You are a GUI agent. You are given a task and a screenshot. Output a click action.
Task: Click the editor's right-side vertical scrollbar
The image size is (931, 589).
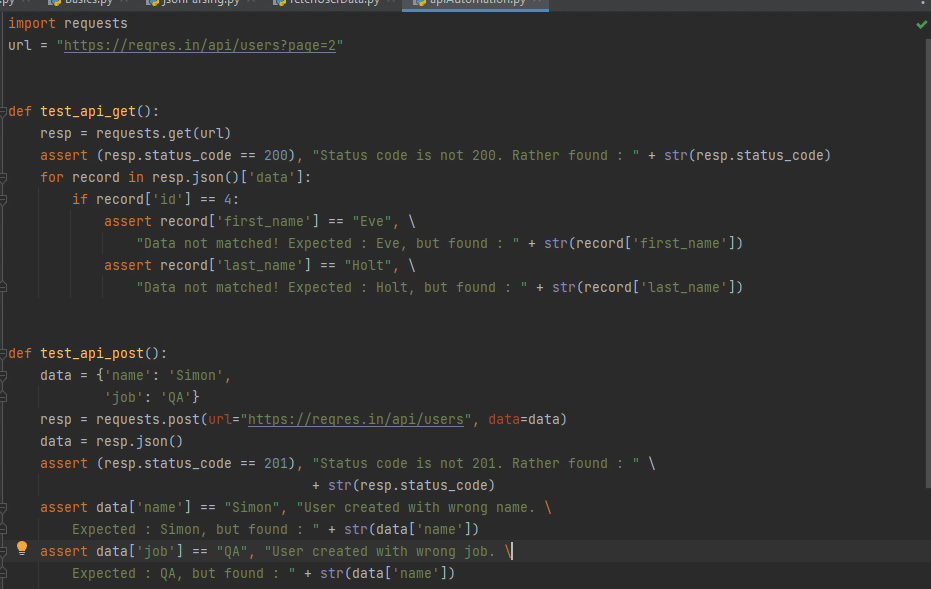tap(926, 300)
